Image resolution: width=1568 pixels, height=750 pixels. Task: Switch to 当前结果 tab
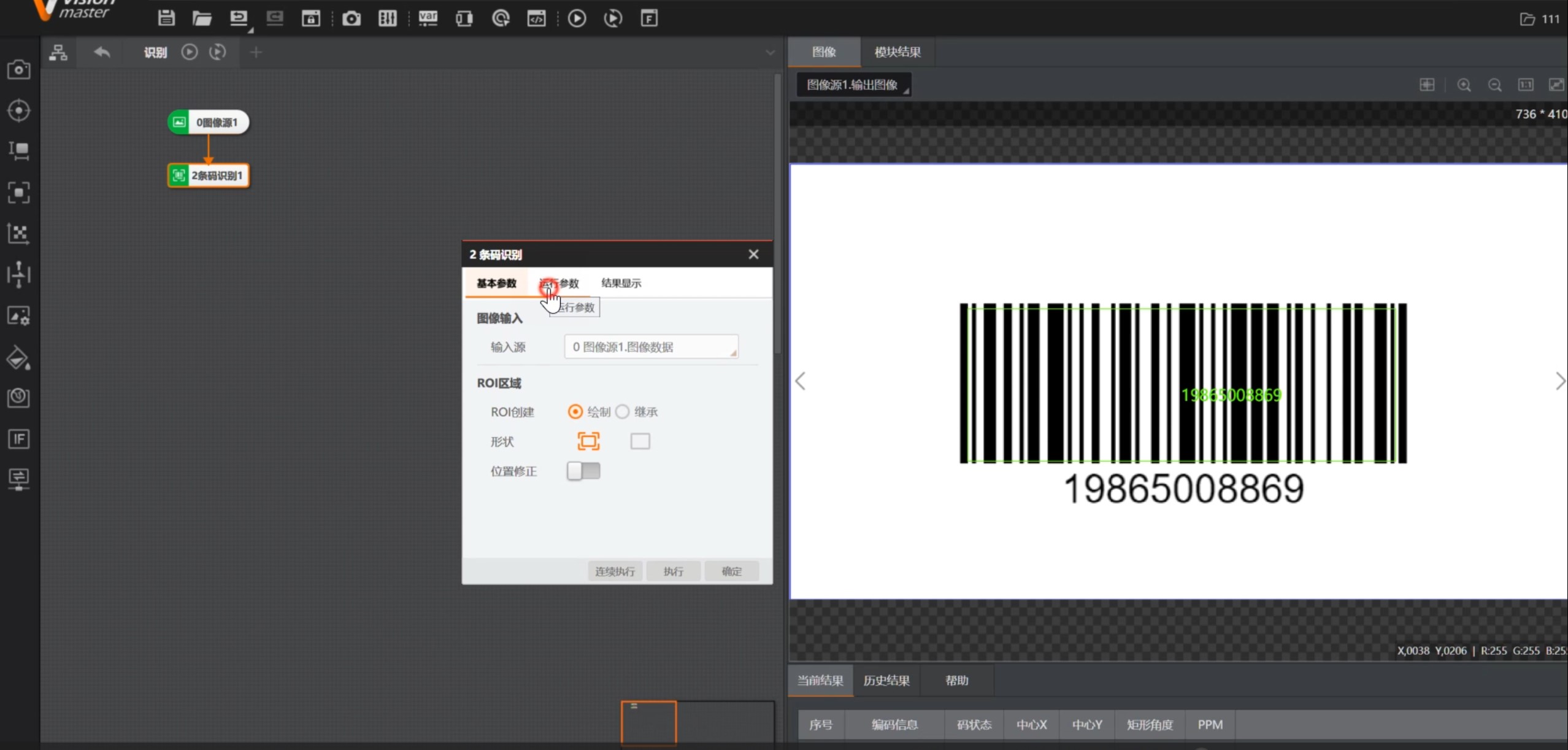coord(820,681)
